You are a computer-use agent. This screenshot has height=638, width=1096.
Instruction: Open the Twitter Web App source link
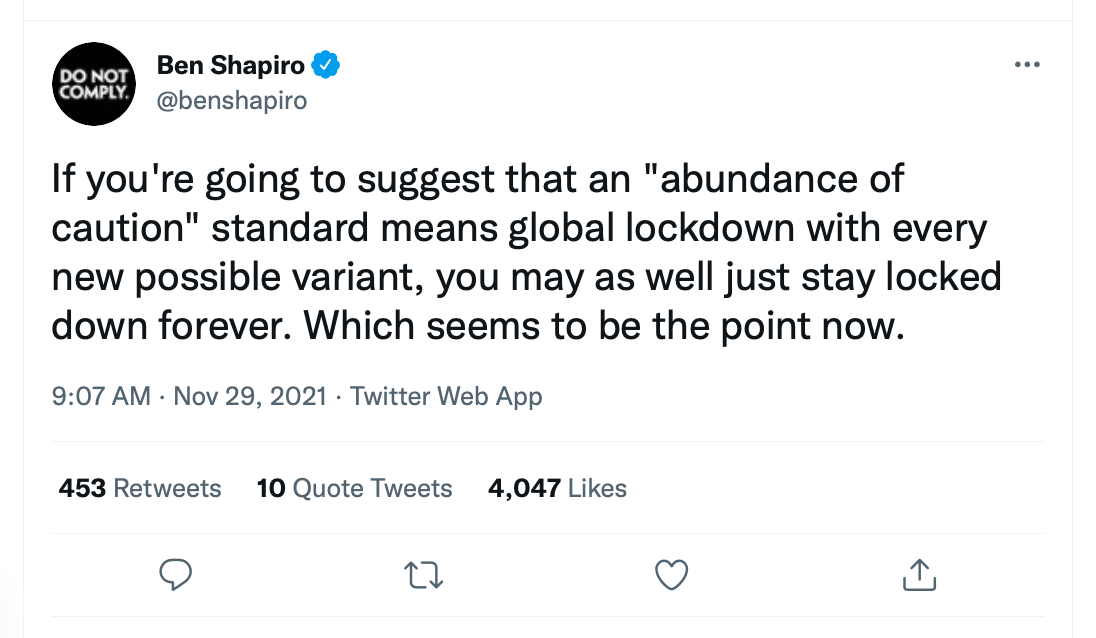tap(446, 396)
